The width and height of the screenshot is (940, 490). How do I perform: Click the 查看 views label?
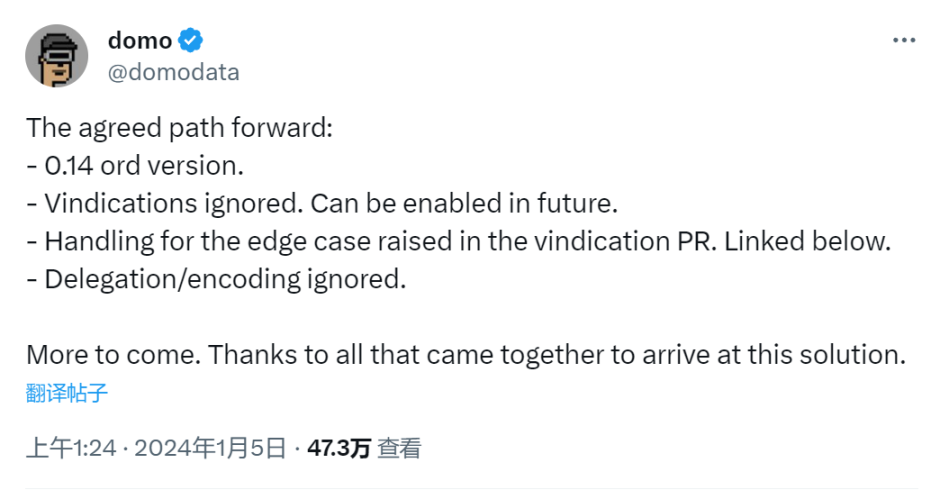[x=399, y=448]
